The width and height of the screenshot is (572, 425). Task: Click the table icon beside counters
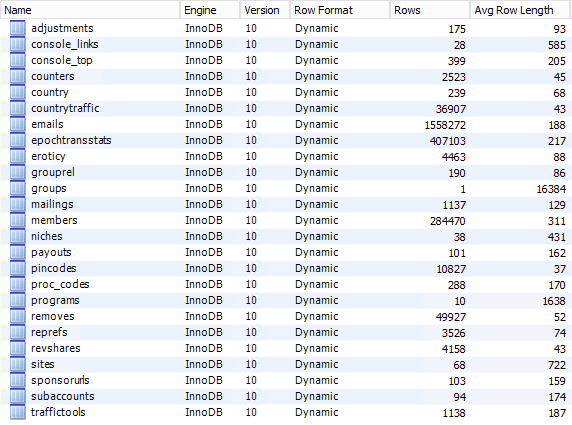(18, 76)
